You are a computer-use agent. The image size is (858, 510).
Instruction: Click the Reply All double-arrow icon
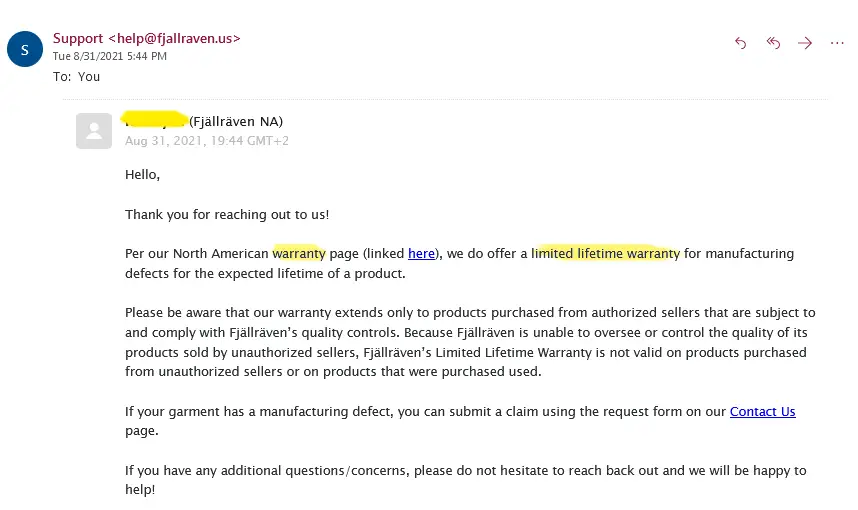coord(773,43)
